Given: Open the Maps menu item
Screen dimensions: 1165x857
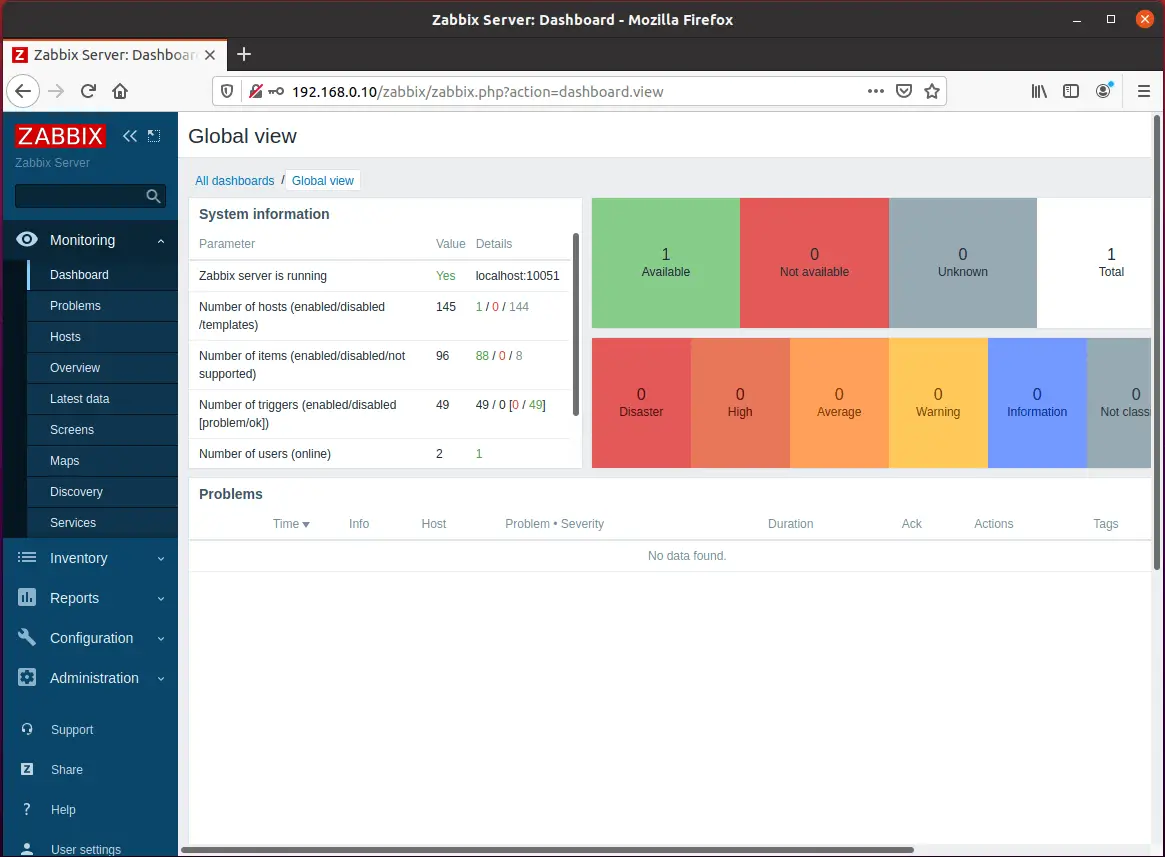Looking at the screenshot, I should click(103, 461).
